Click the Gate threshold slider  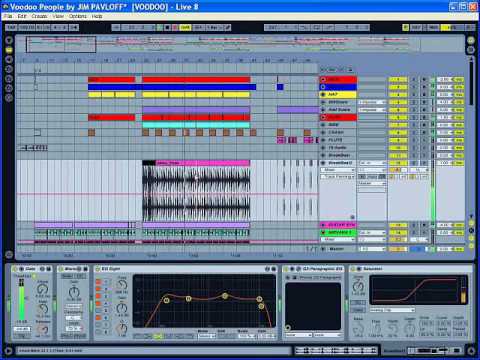click(x=22, y=300)
